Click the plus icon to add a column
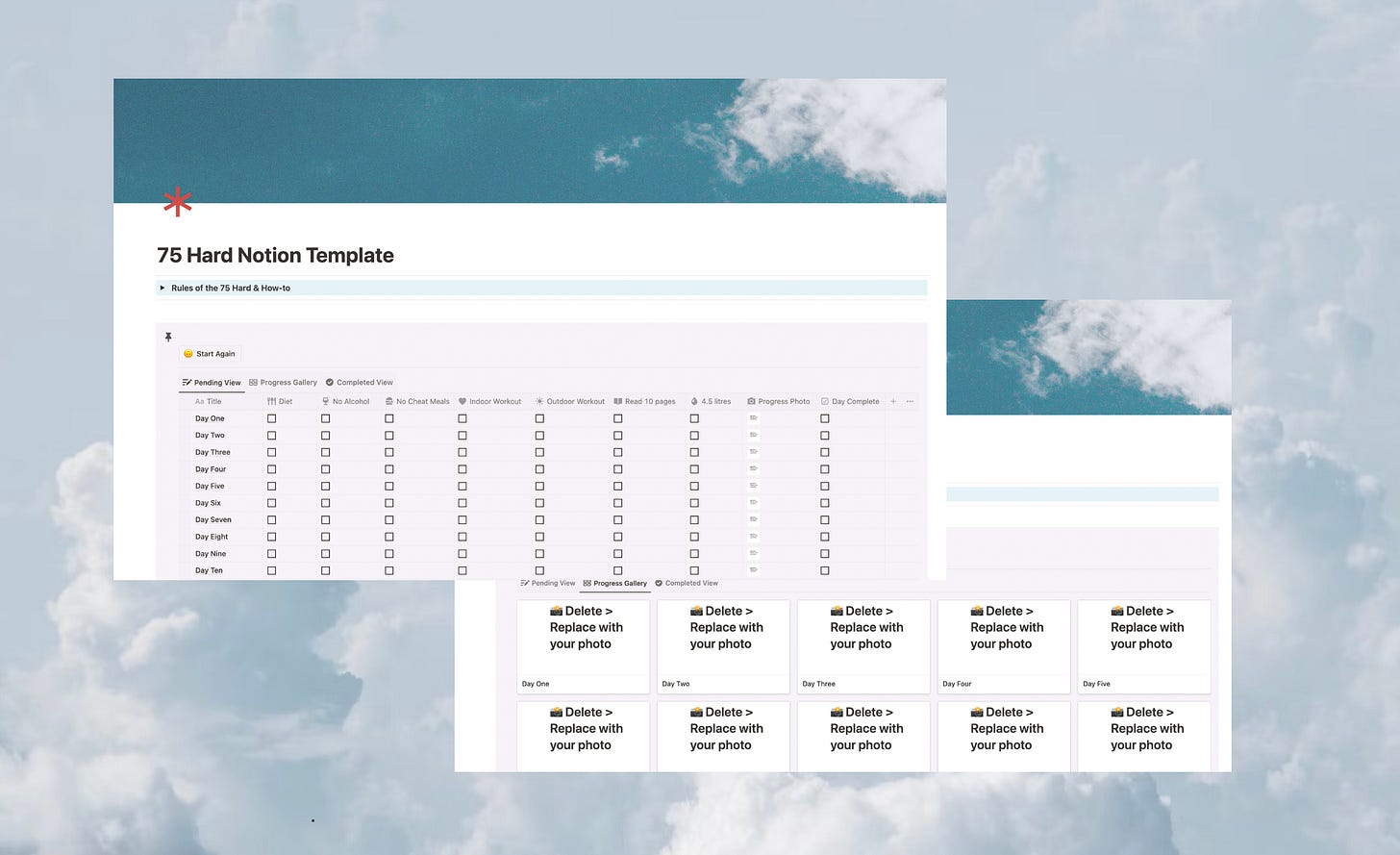 click(893, 401)
